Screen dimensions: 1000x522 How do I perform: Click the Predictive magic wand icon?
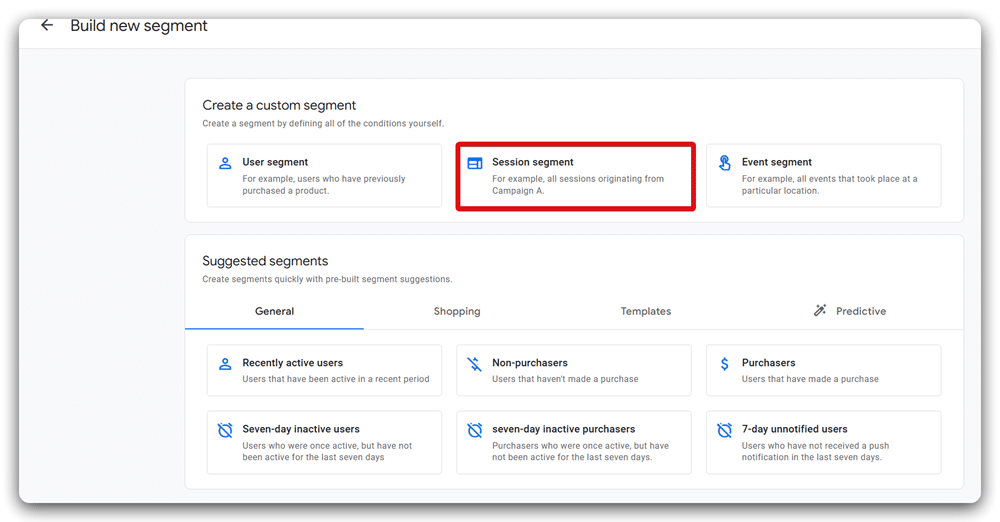(820, 310)
